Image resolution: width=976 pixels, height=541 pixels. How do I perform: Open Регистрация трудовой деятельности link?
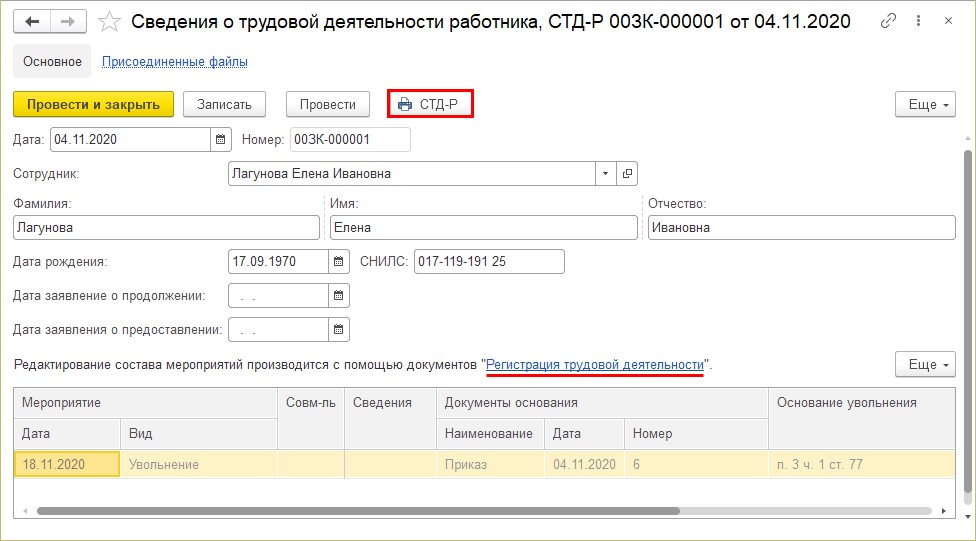[x=594, y=365]
